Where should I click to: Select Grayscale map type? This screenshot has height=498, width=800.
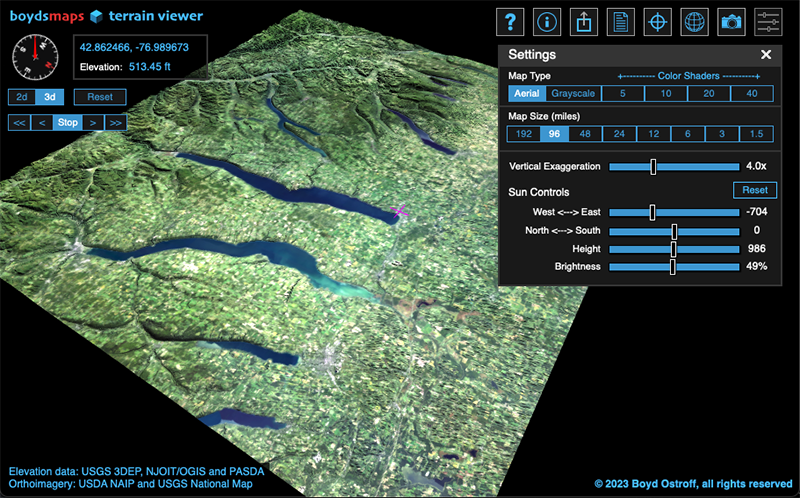pos(573,94)
